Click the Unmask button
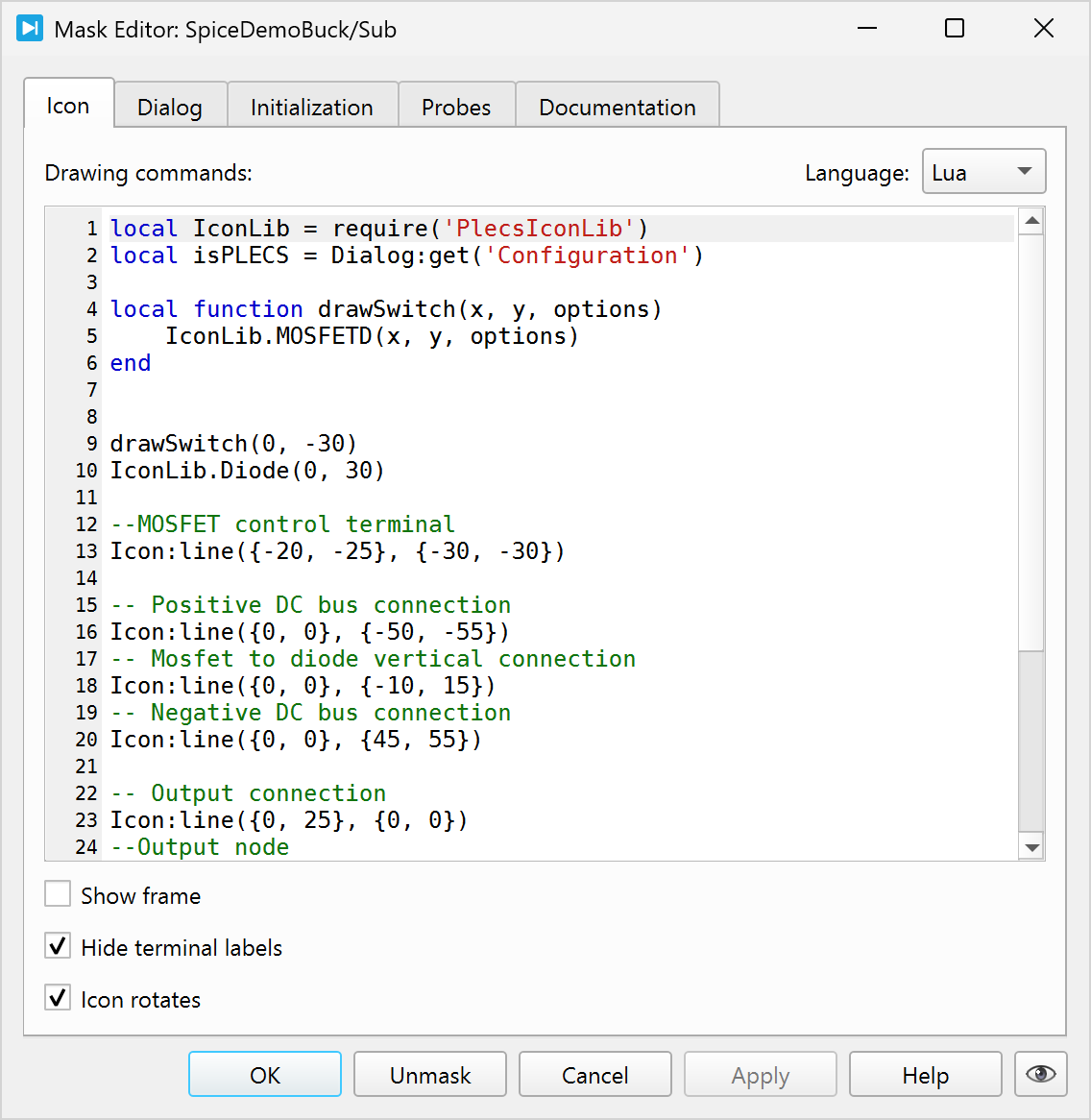The width and height of the screenshot is (1091, 1120). (x=430, y=1075)
